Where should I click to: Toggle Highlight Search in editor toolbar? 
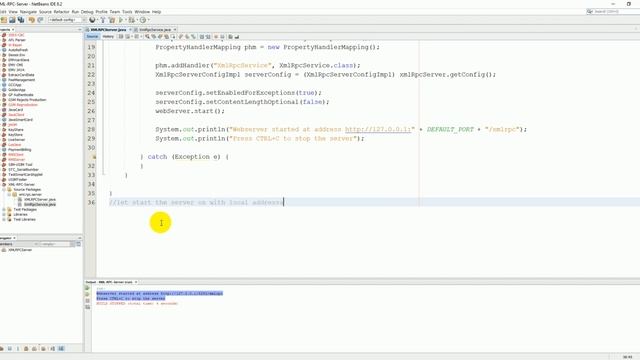pos(166,37)
